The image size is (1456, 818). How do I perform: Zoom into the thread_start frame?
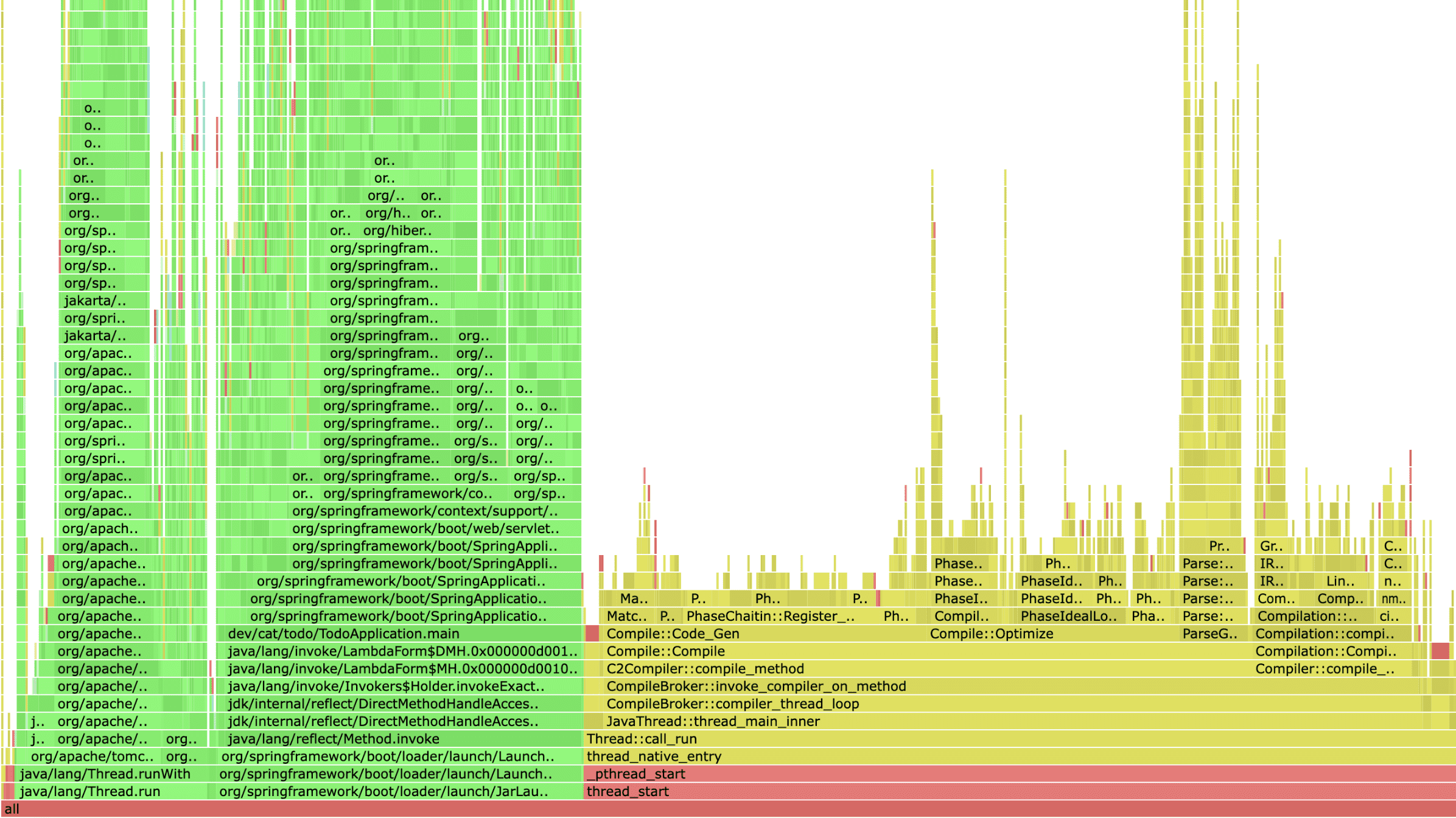(627, 791)
